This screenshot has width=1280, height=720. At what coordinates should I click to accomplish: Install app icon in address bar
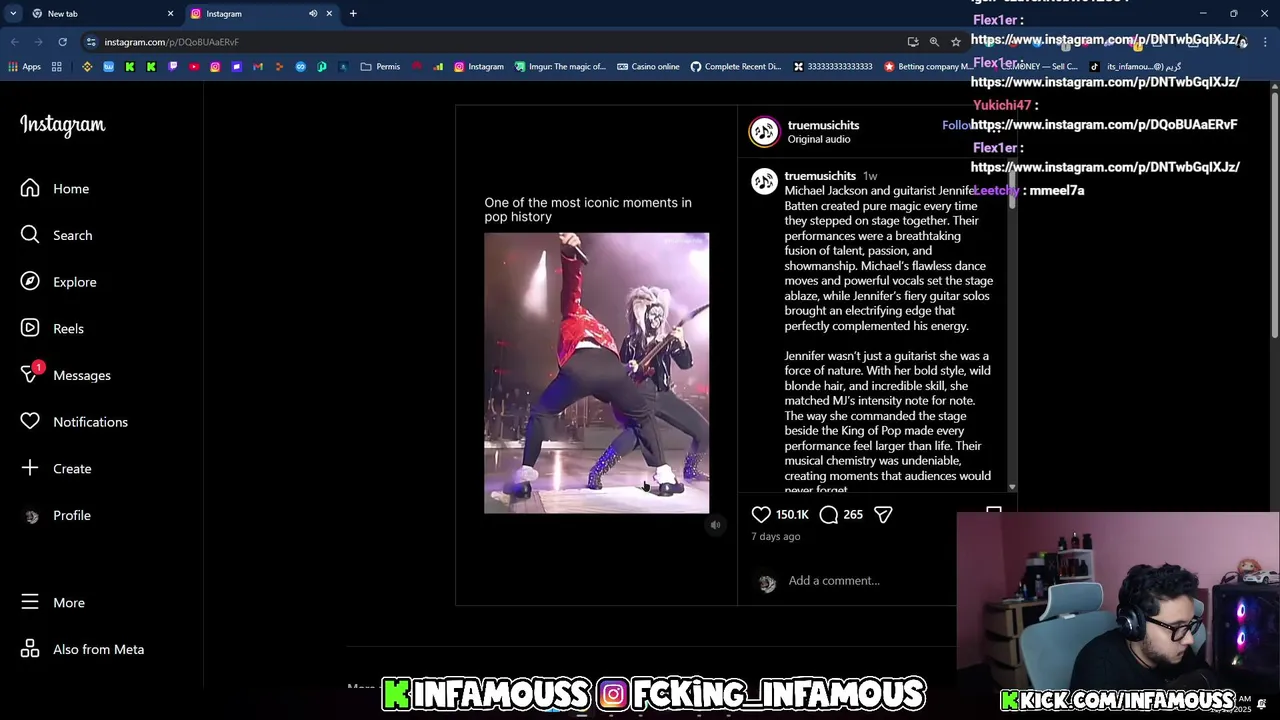(x=913, y=42)
